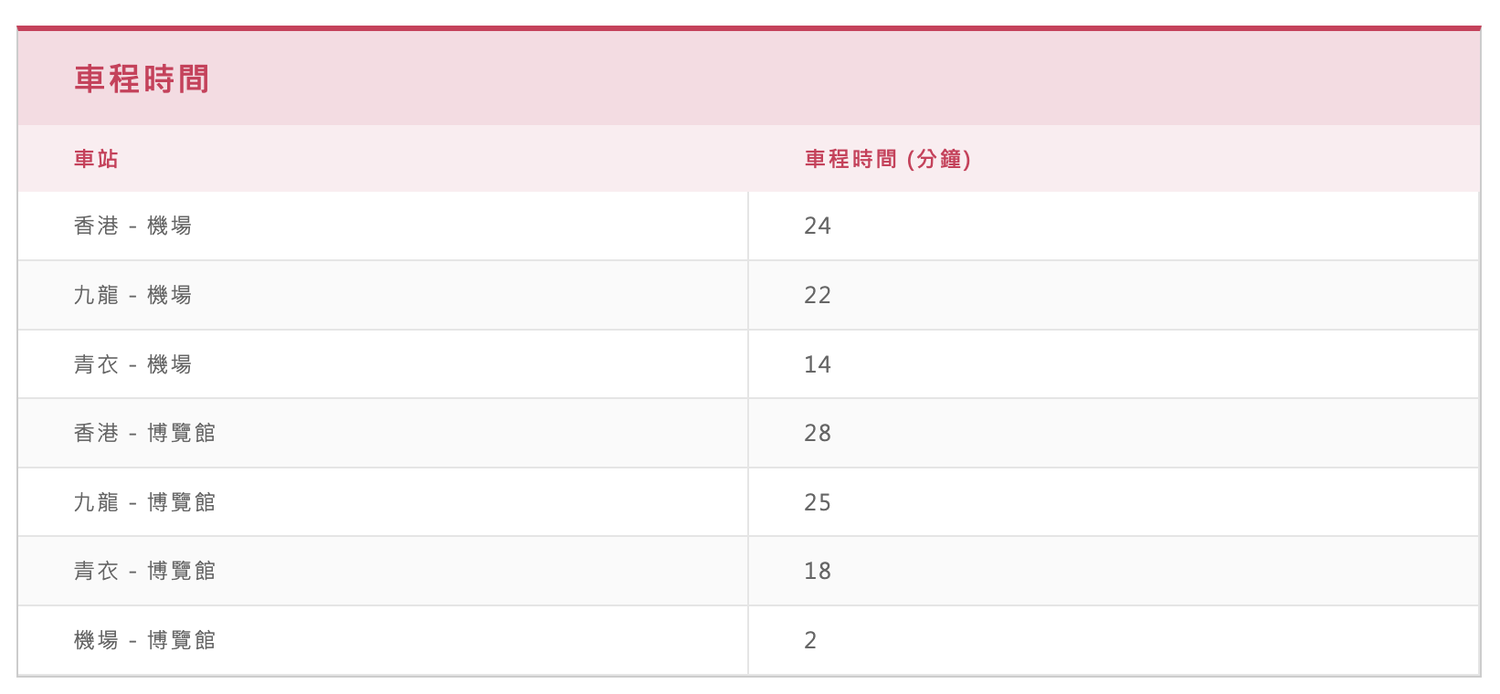Select the 25 minutes journey time cell
Viewport: 1500px width, 694px height.
1113,502
